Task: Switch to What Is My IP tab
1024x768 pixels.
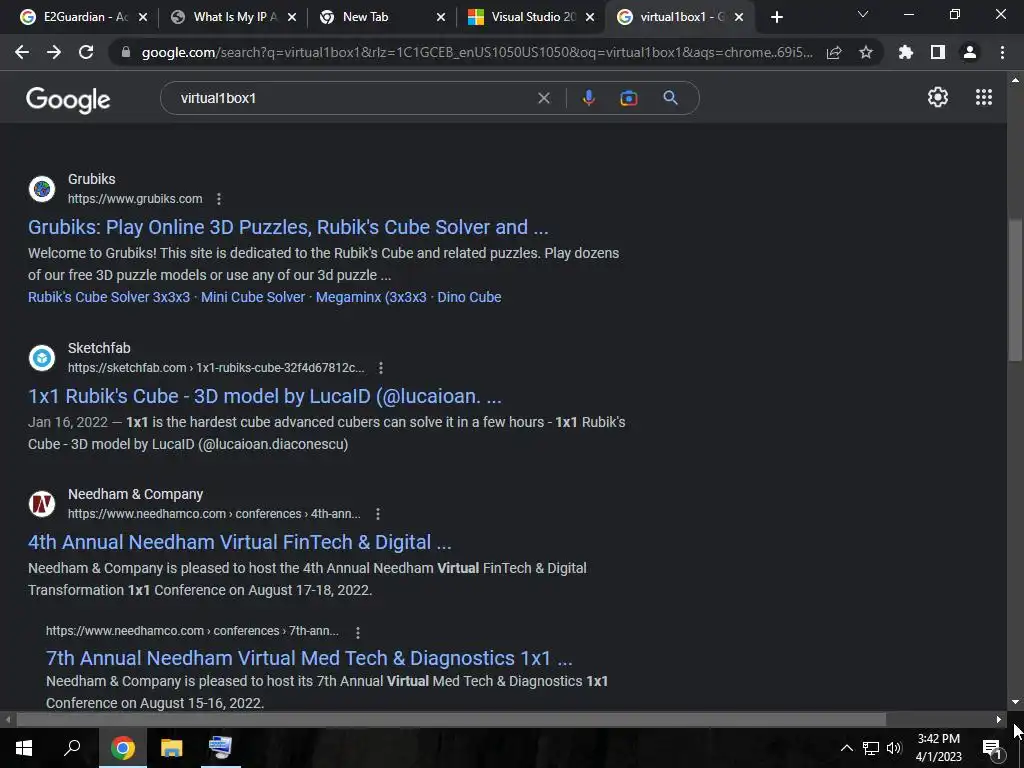Action: [x=223, y=17]
